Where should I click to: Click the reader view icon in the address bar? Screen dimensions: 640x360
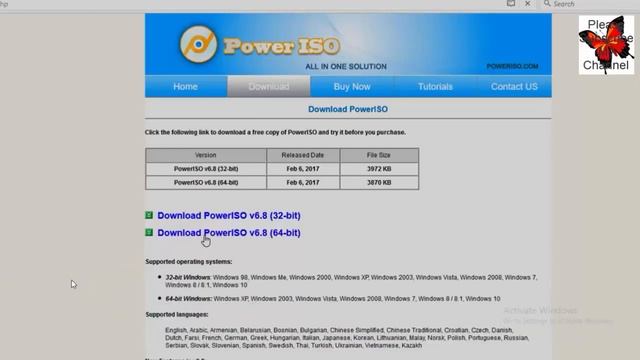[511, 3]
